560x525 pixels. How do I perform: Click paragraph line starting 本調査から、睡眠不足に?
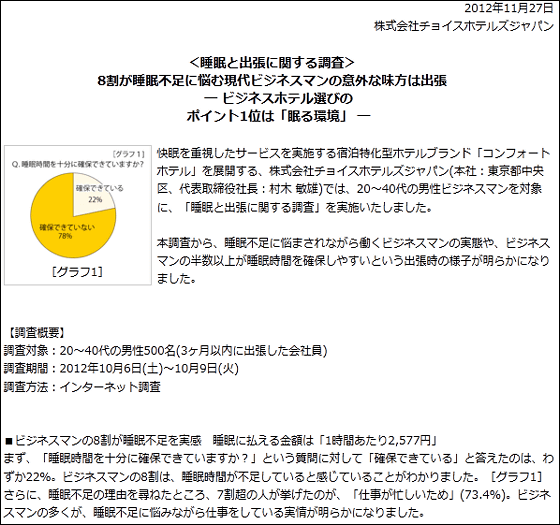coord(353,244)
